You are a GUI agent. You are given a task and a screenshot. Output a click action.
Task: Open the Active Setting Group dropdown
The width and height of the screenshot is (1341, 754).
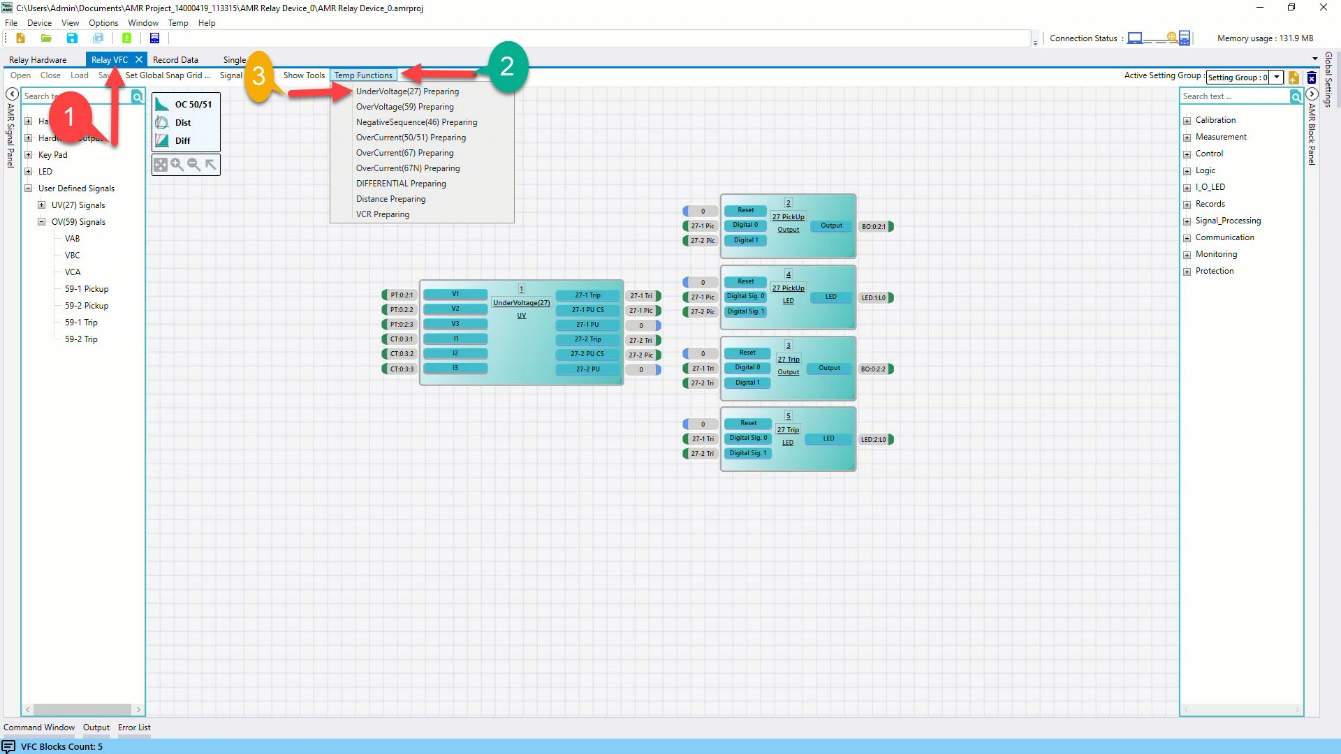(x=1277, y=77)
